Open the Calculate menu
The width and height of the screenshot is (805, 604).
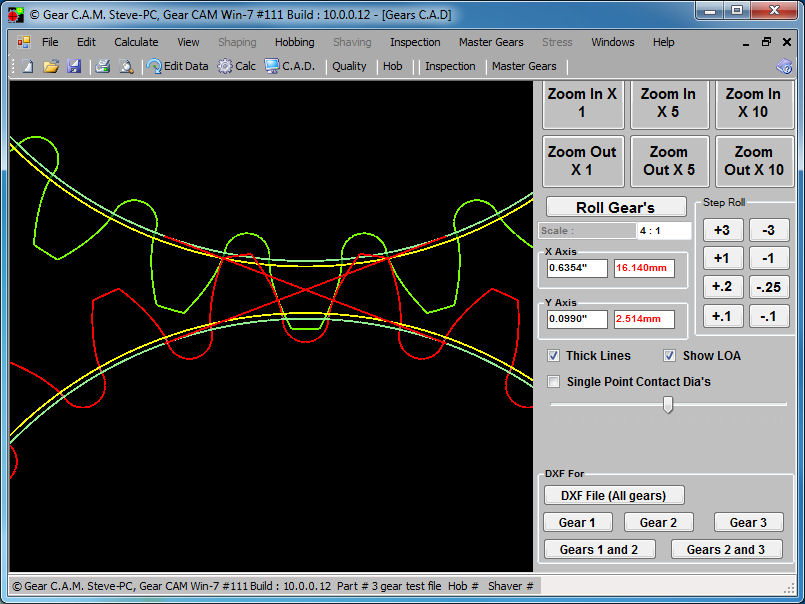tap(136, 42)
